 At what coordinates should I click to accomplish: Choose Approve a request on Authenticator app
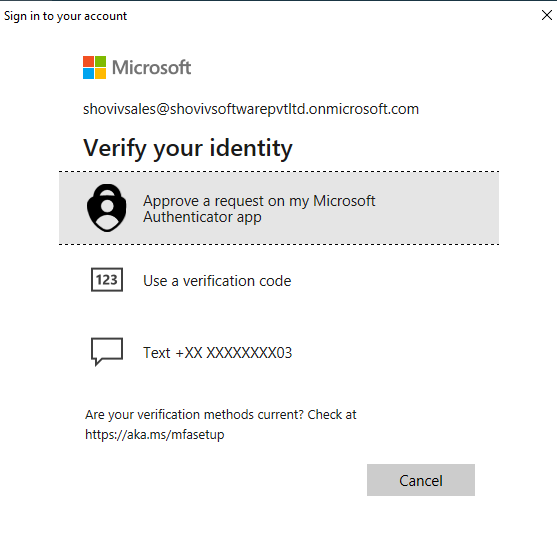click(279, 208)
